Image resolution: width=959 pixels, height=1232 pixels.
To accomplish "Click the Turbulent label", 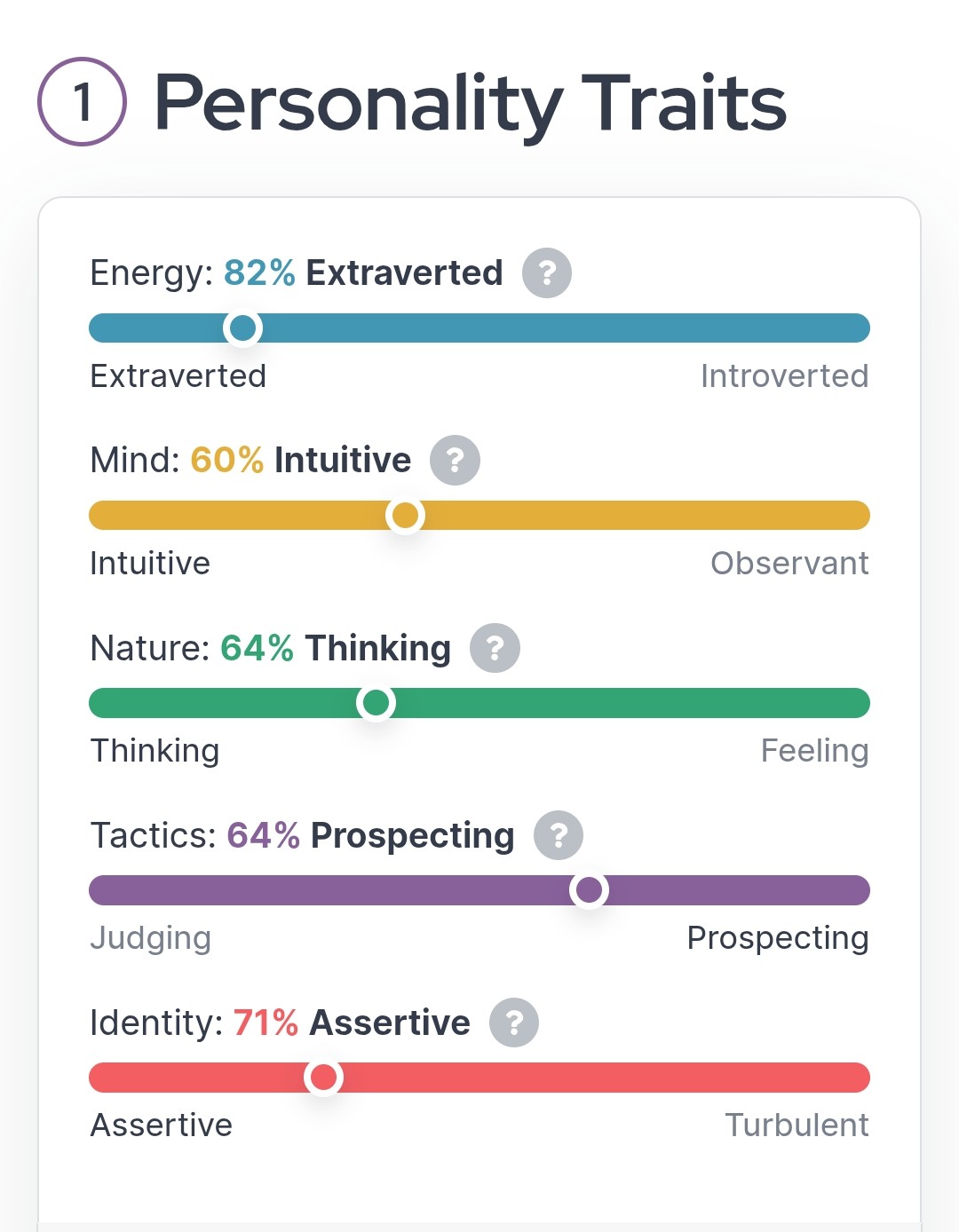I will coord(797,1125).
